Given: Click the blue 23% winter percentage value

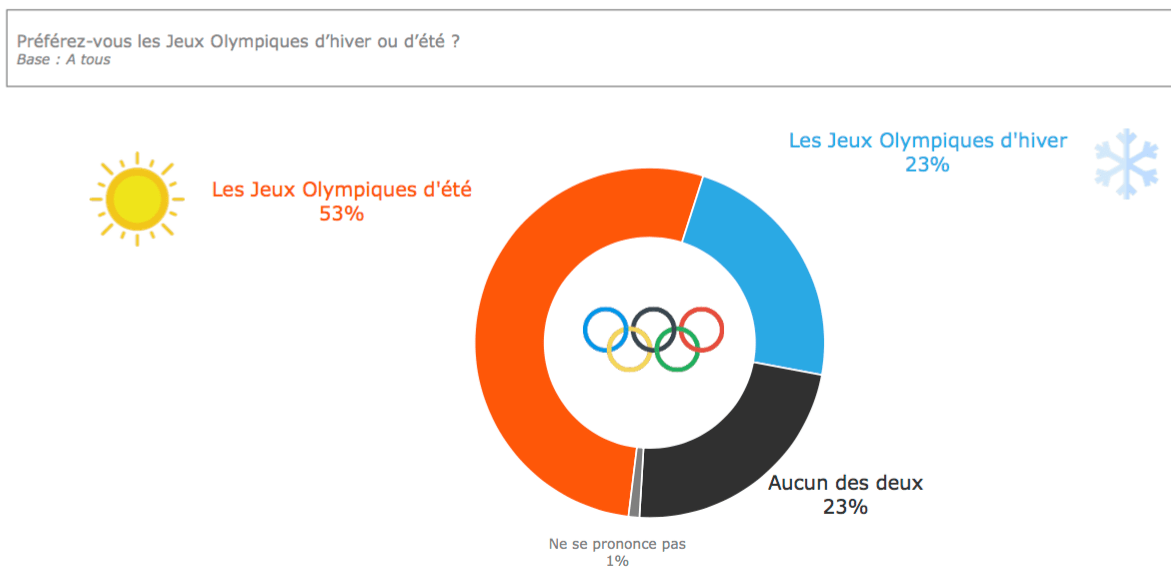Looking at the screenshot, I should 928,164.
